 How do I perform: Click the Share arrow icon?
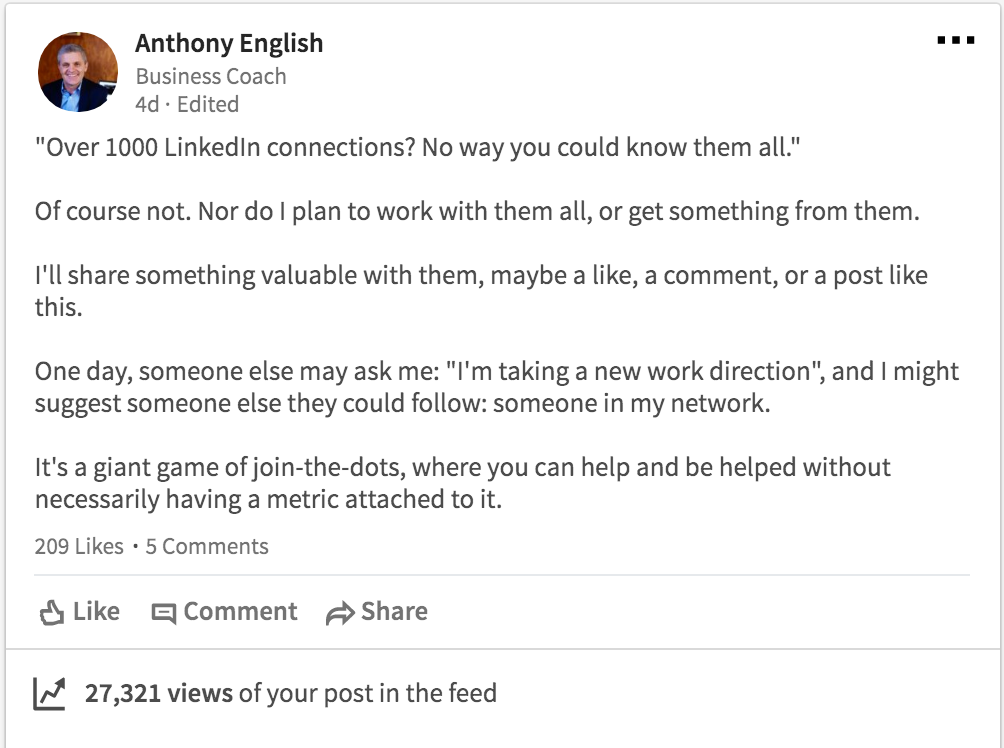341,613
